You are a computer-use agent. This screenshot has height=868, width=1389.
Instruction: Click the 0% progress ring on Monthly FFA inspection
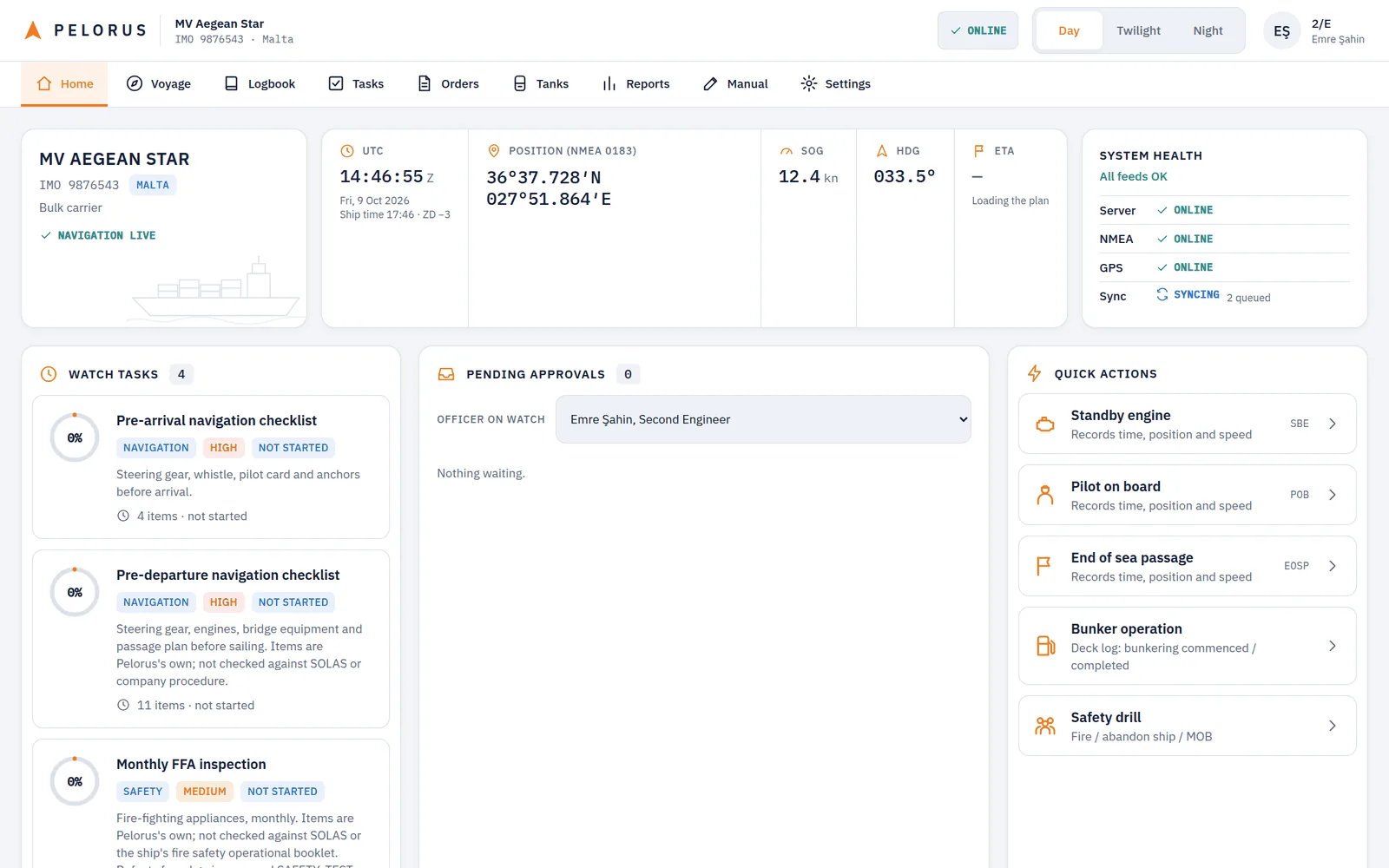(x=75, y=781)
